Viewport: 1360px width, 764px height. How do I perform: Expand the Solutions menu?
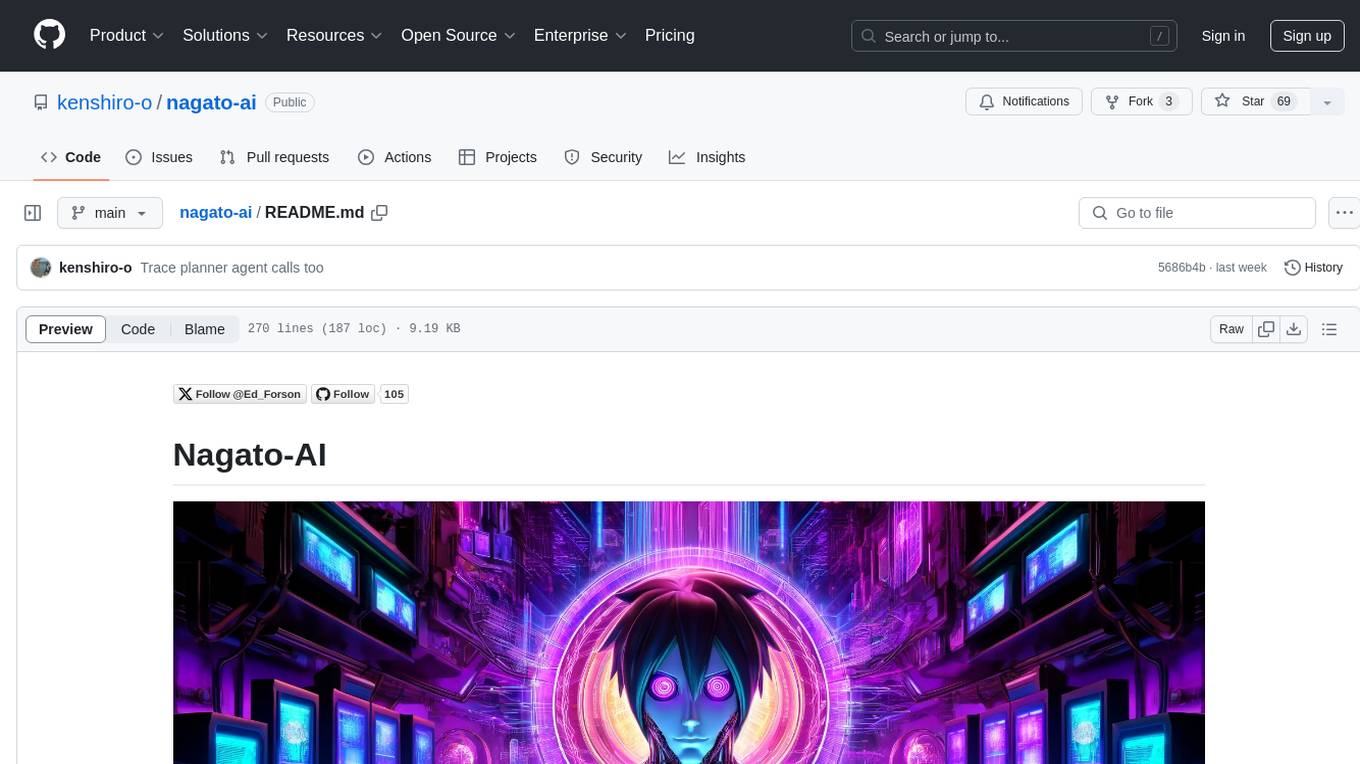click(225, 35)
